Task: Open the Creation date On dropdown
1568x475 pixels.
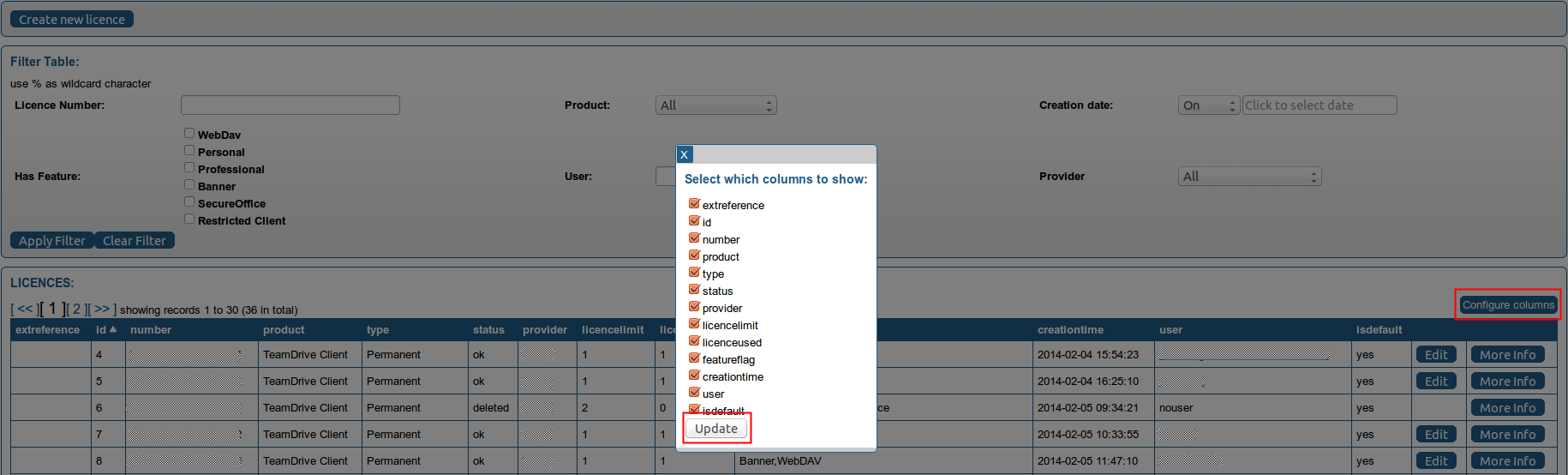Action: (1209, 105)
